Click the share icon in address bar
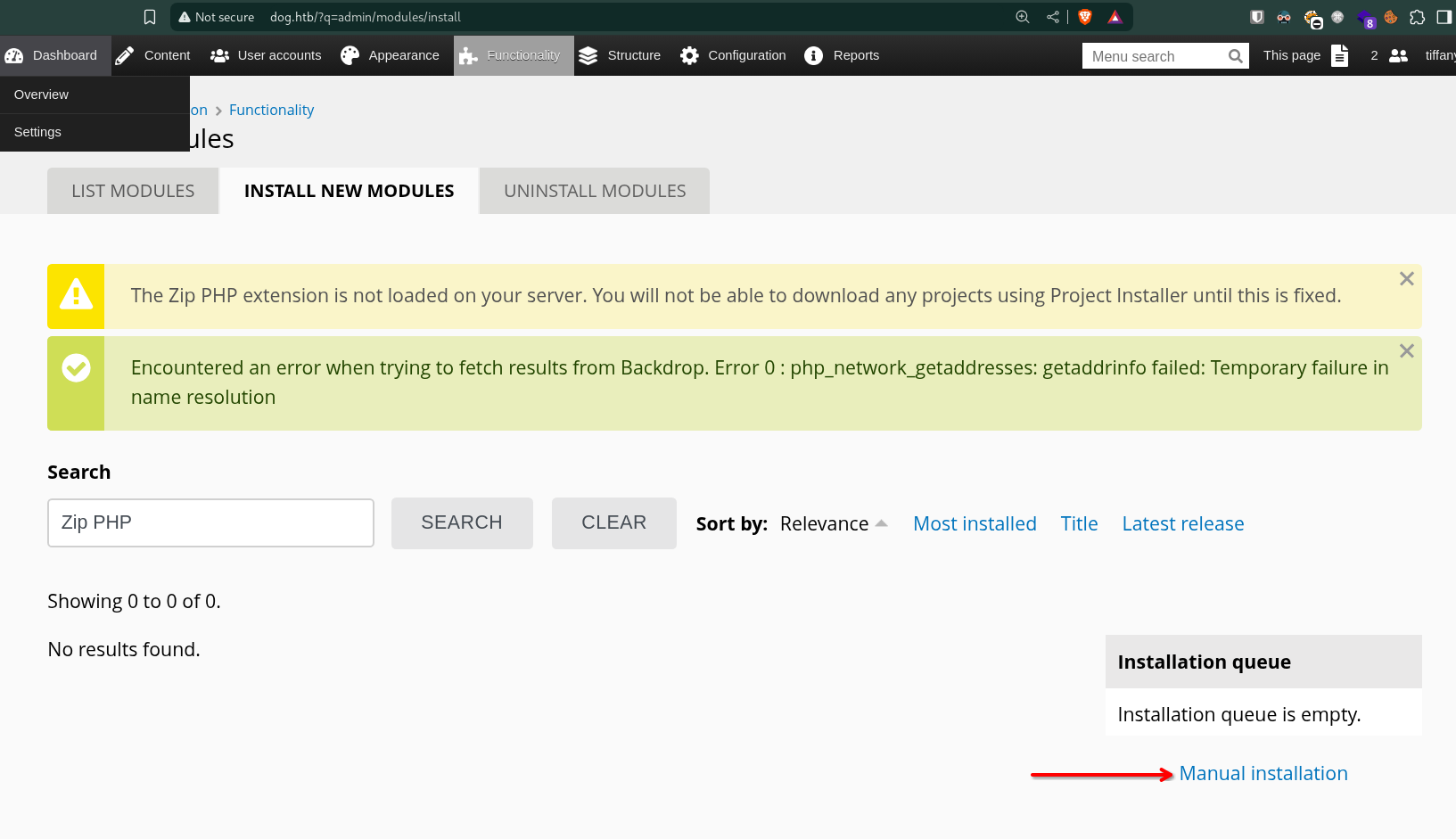This screenshot has height=839, width=1456. pyautogui.click(x=1053, y=17)
